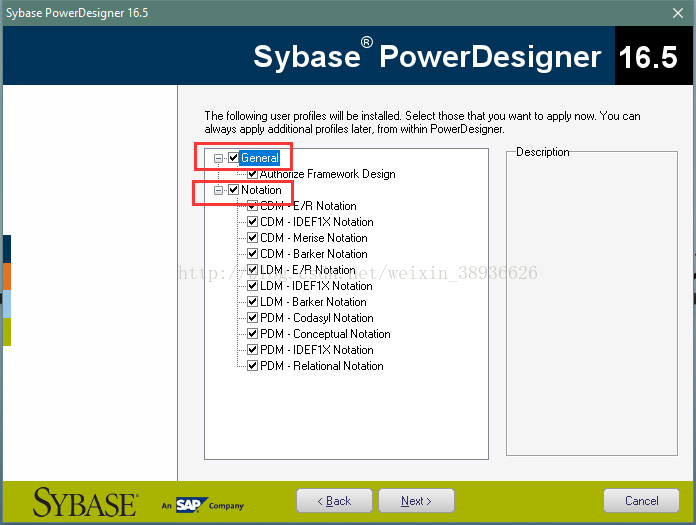
Task: Toggle PDM - IDEF1X Notation checkbox
Action: pos(253,349)
